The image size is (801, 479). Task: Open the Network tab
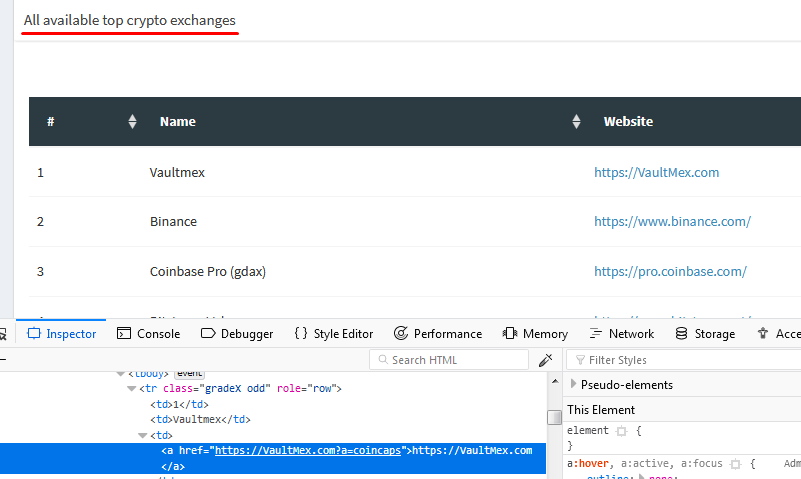pyautogui.click(x=621, y=333)
